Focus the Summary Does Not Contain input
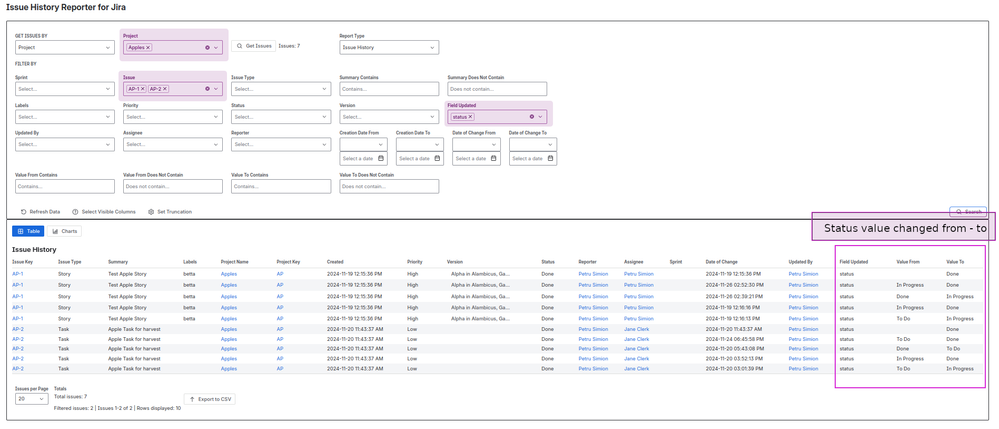This screenshot has width=999, height=429. [x=497, y=89]
